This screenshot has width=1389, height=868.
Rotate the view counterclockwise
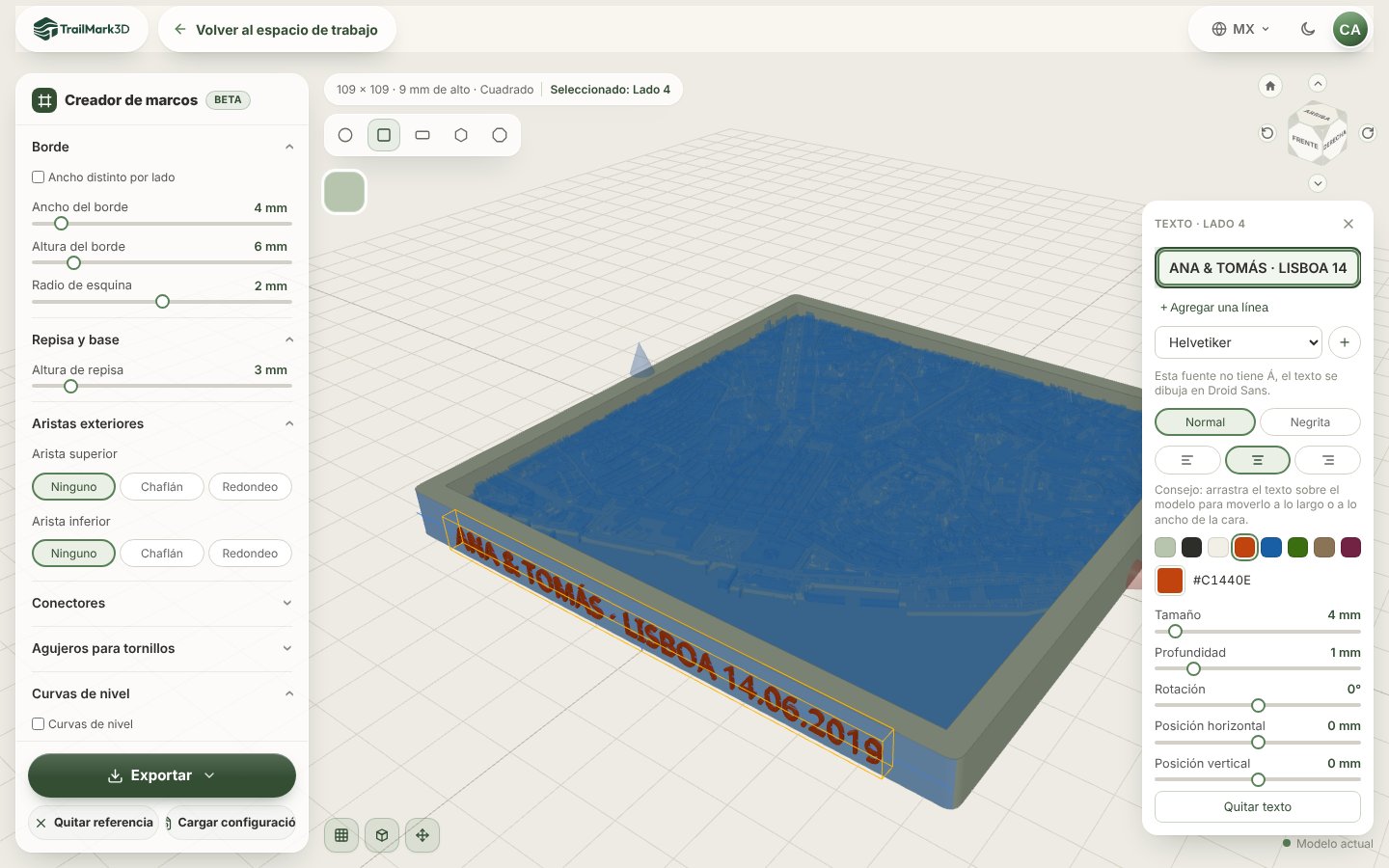click(1267, 133)
